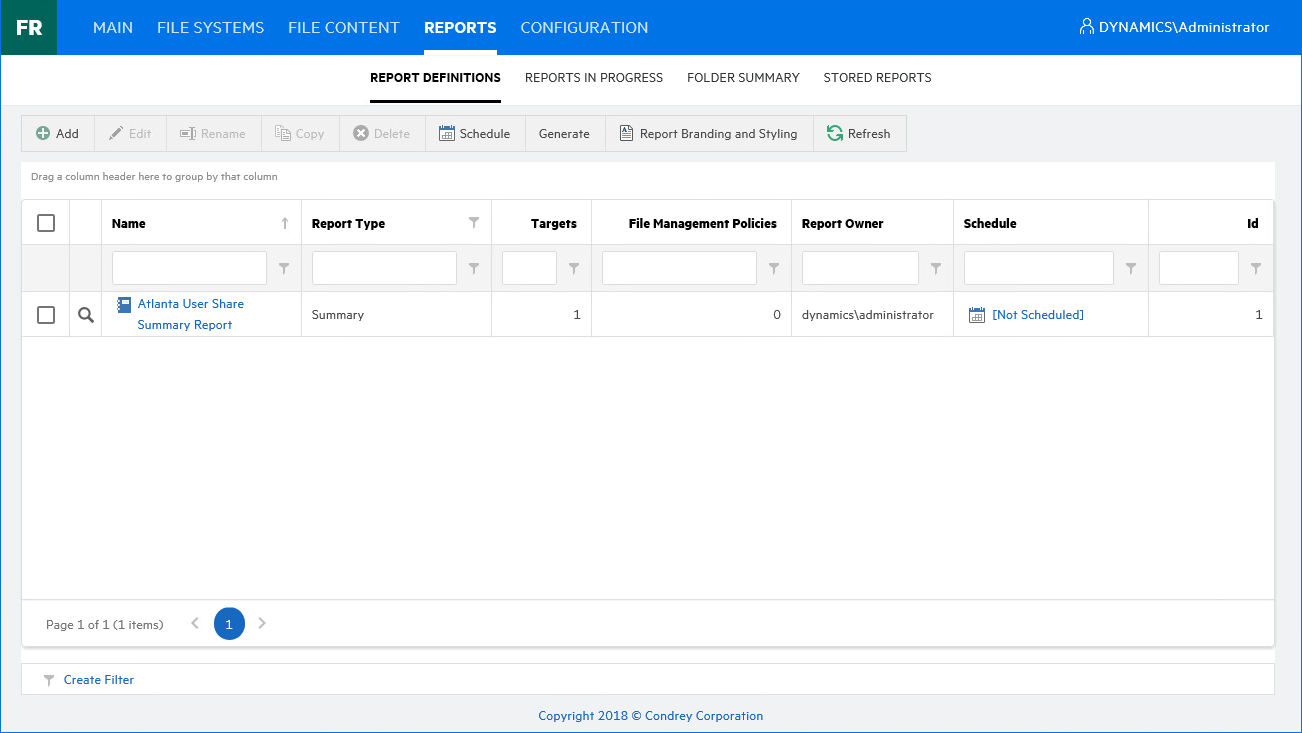
Task: Open the Report Type column header filter
Action: 474,223
